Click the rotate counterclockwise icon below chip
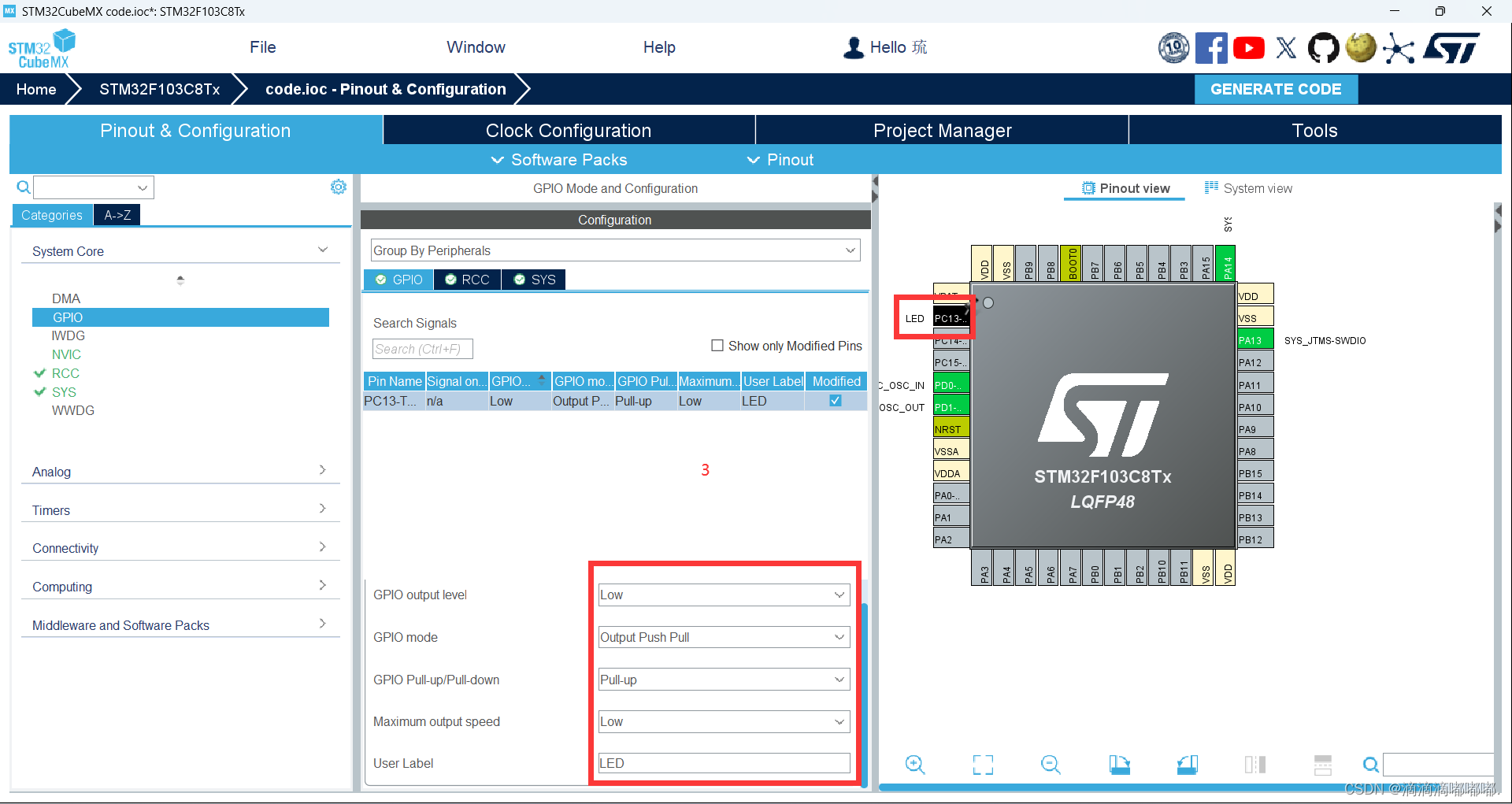Viewport: 1512px width, 804px height. (1188, 765)
